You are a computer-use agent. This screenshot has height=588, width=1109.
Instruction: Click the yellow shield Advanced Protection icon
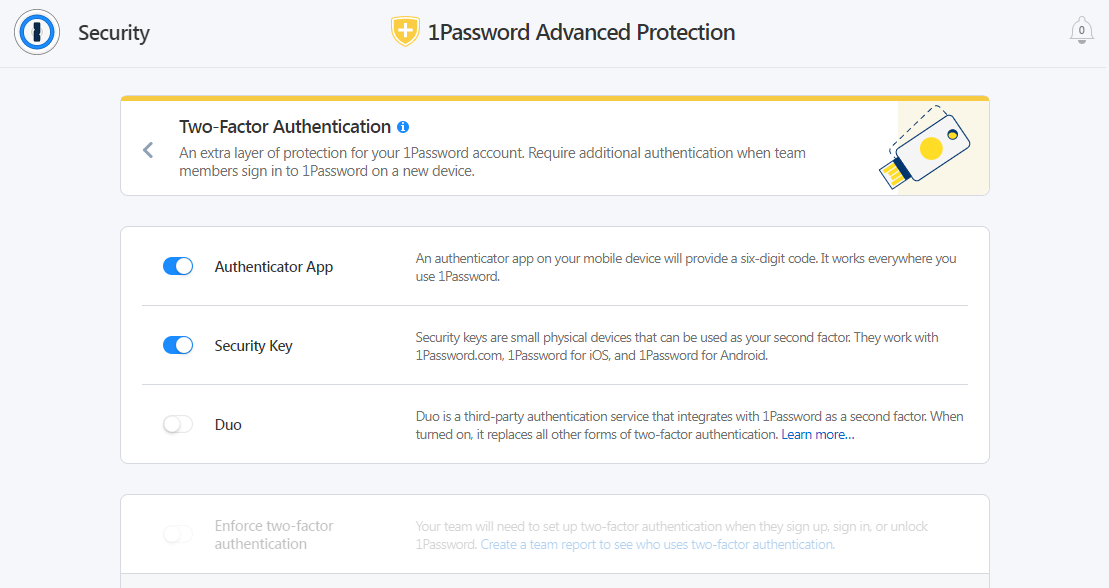[x=405, y=32]
